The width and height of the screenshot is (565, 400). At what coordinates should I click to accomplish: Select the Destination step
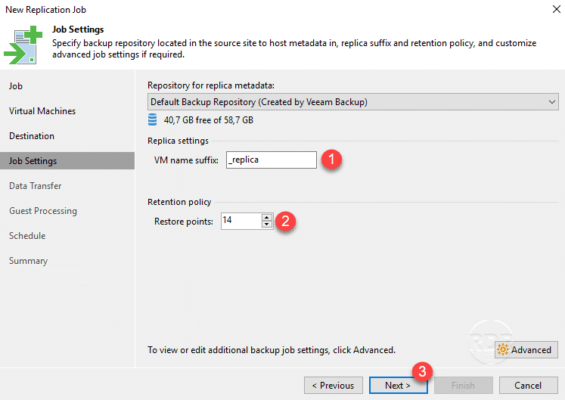click(x=32, y=136)
